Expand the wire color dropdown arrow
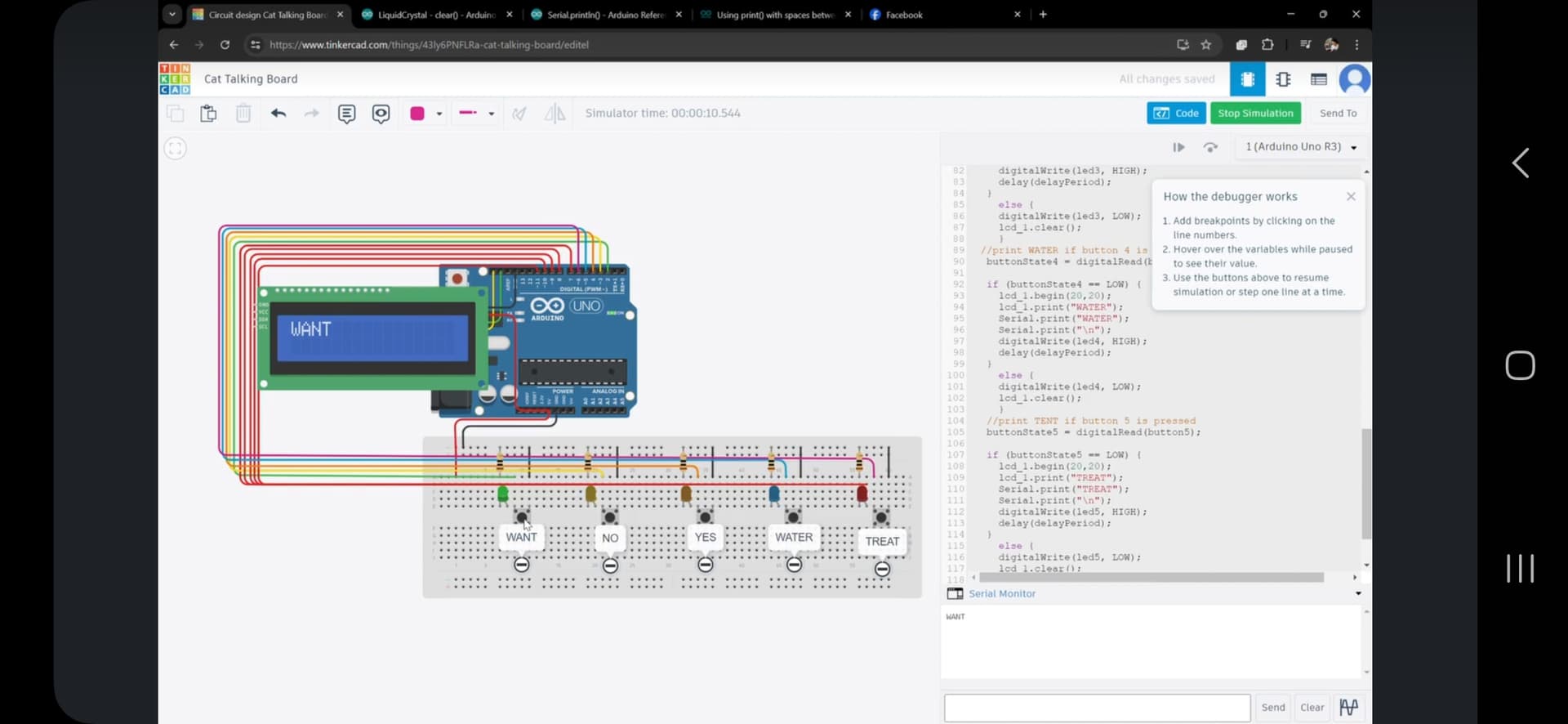The image size is (1568, 724). (x=439, y=114)
